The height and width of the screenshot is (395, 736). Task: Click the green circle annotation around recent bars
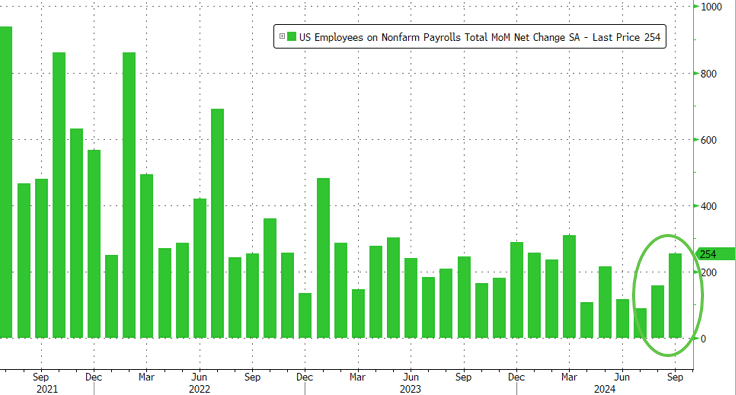[667, 295]
